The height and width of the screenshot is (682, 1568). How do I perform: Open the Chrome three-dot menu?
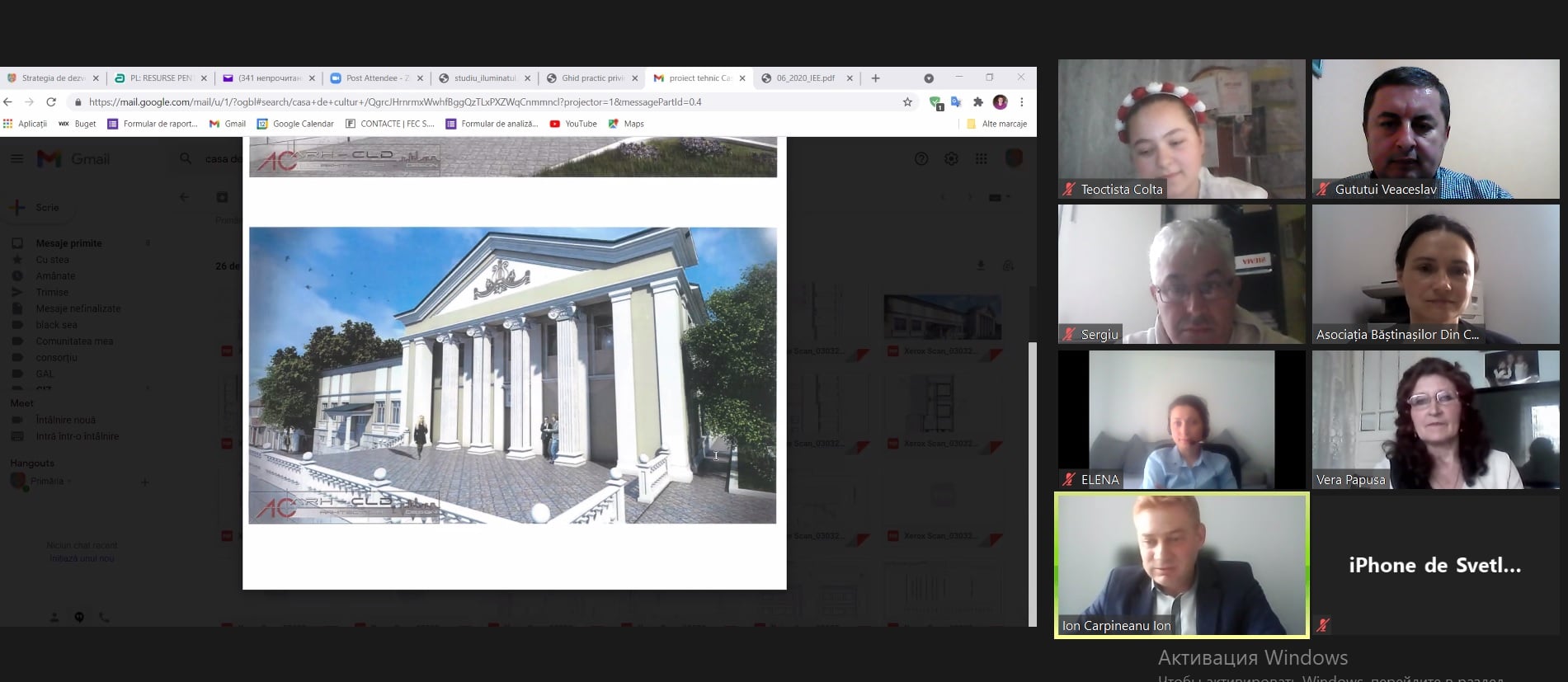[x=1021, y=102]
